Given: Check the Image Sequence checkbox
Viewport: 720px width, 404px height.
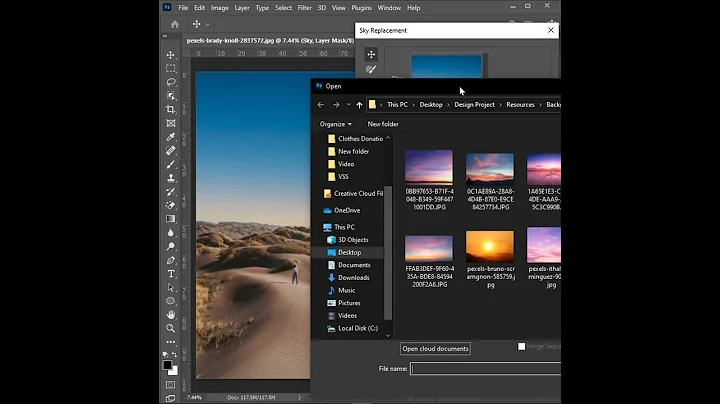Looking at the screenshot, I should 522,346.
